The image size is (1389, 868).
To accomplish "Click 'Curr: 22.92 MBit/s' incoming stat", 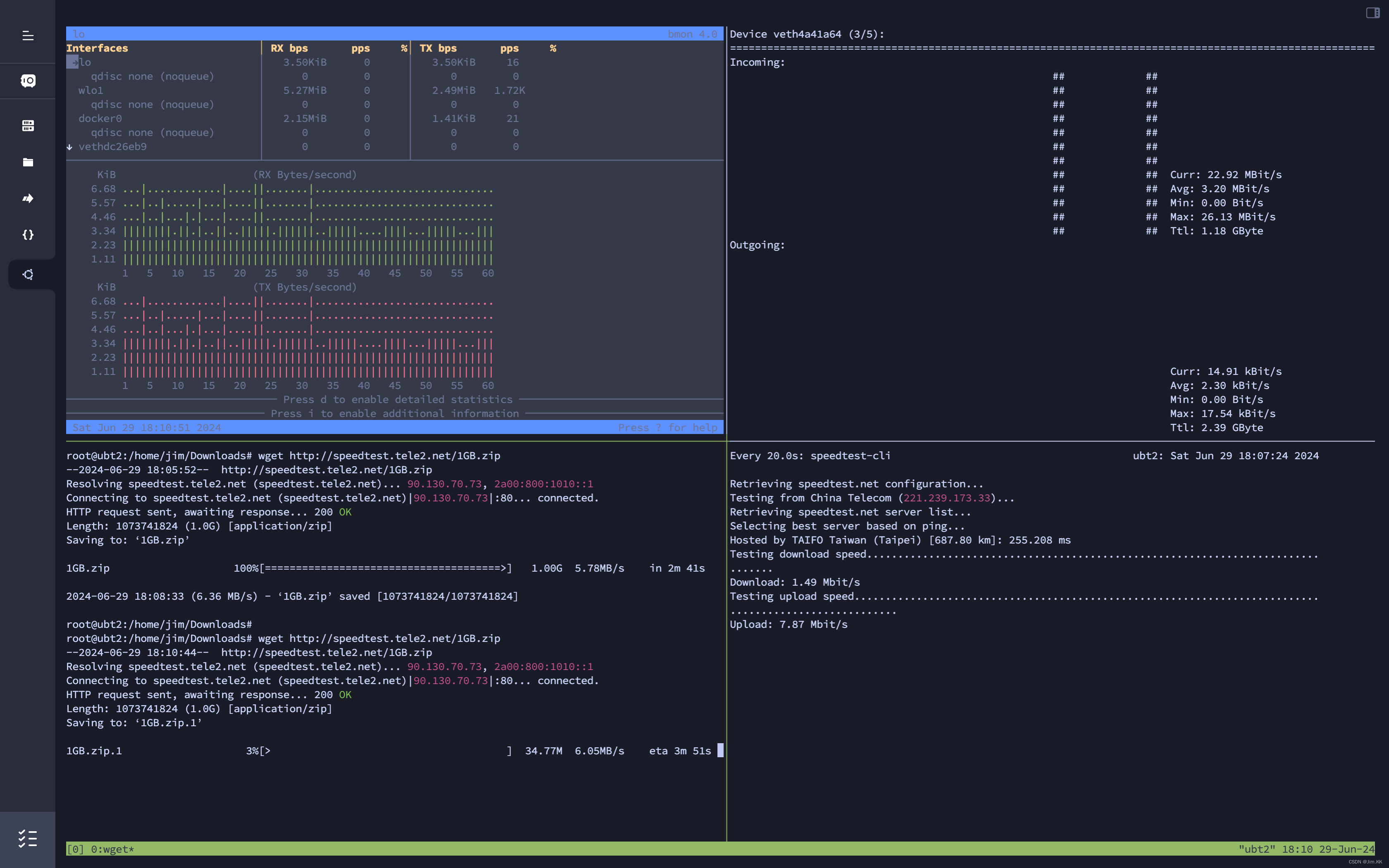I will pyautogui.click(x=1226, y=174).
